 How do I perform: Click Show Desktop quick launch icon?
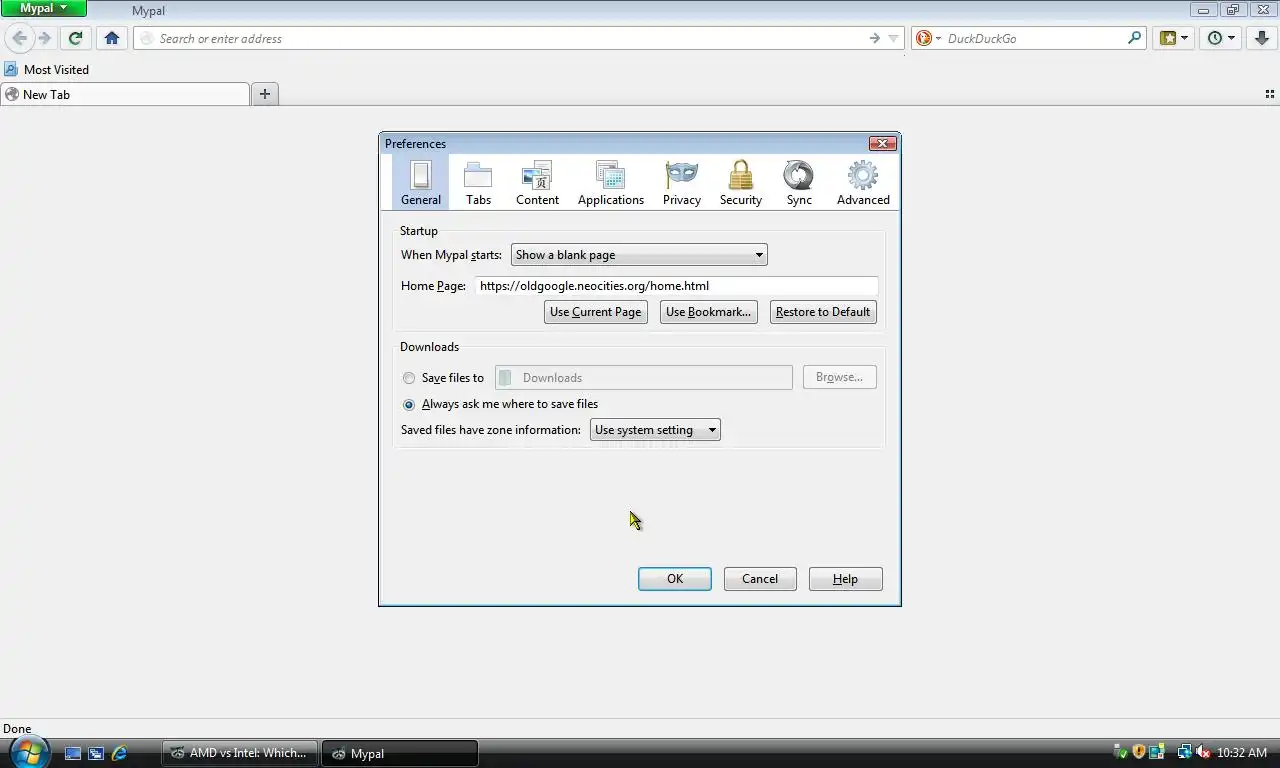[x=73, y=753]
